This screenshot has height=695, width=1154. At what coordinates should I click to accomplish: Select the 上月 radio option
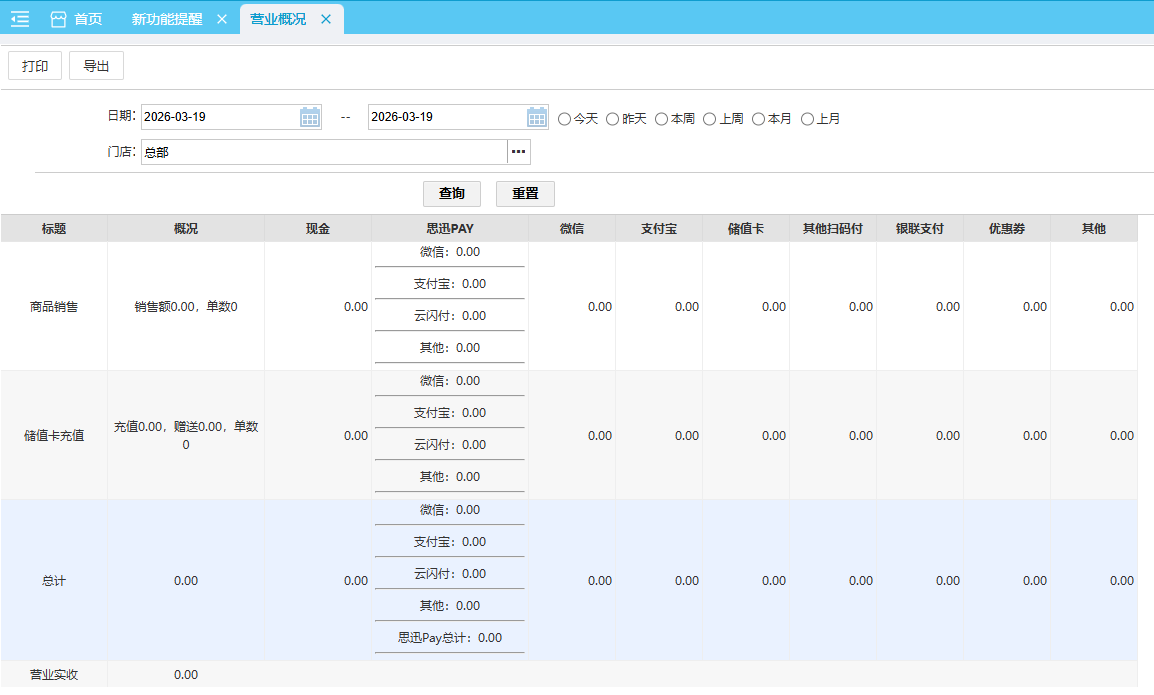tap(808, 119)
